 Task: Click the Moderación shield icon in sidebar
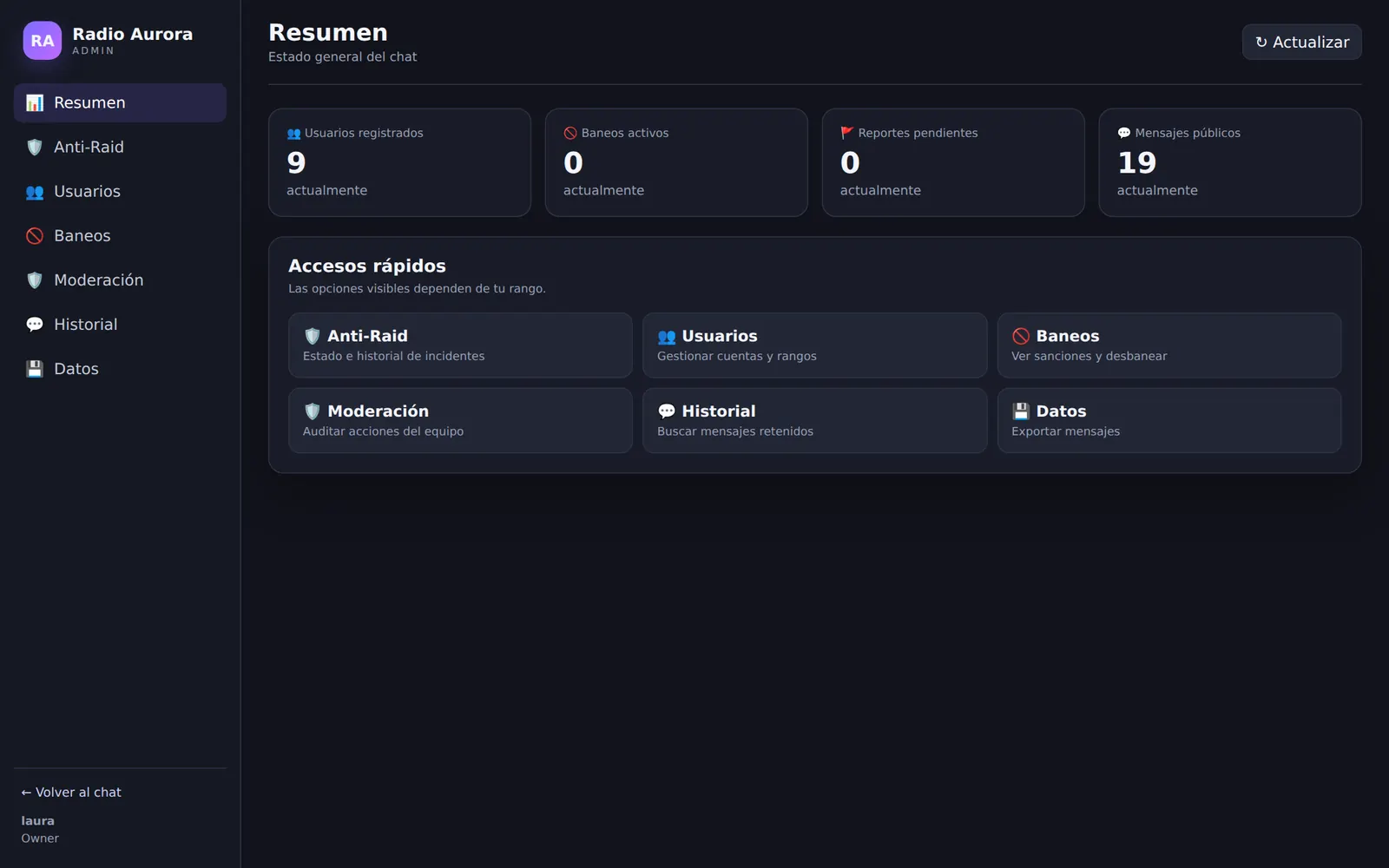pyautogui.click(x=35, y=279)
